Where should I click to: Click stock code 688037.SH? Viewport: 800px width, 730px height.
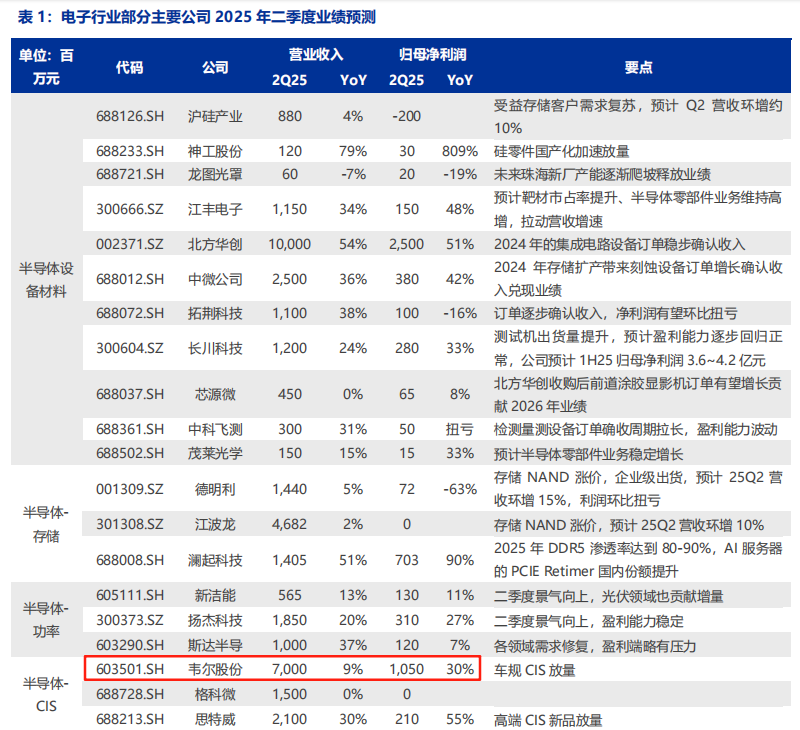(130, 394)
